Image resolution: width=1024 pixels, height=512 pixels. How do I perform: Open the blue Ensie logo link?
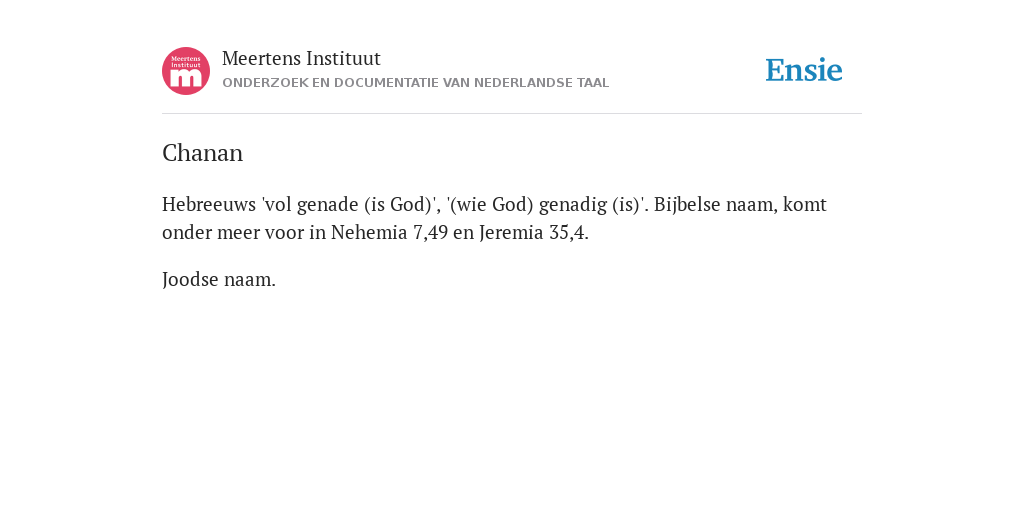[x=804, y=70]
